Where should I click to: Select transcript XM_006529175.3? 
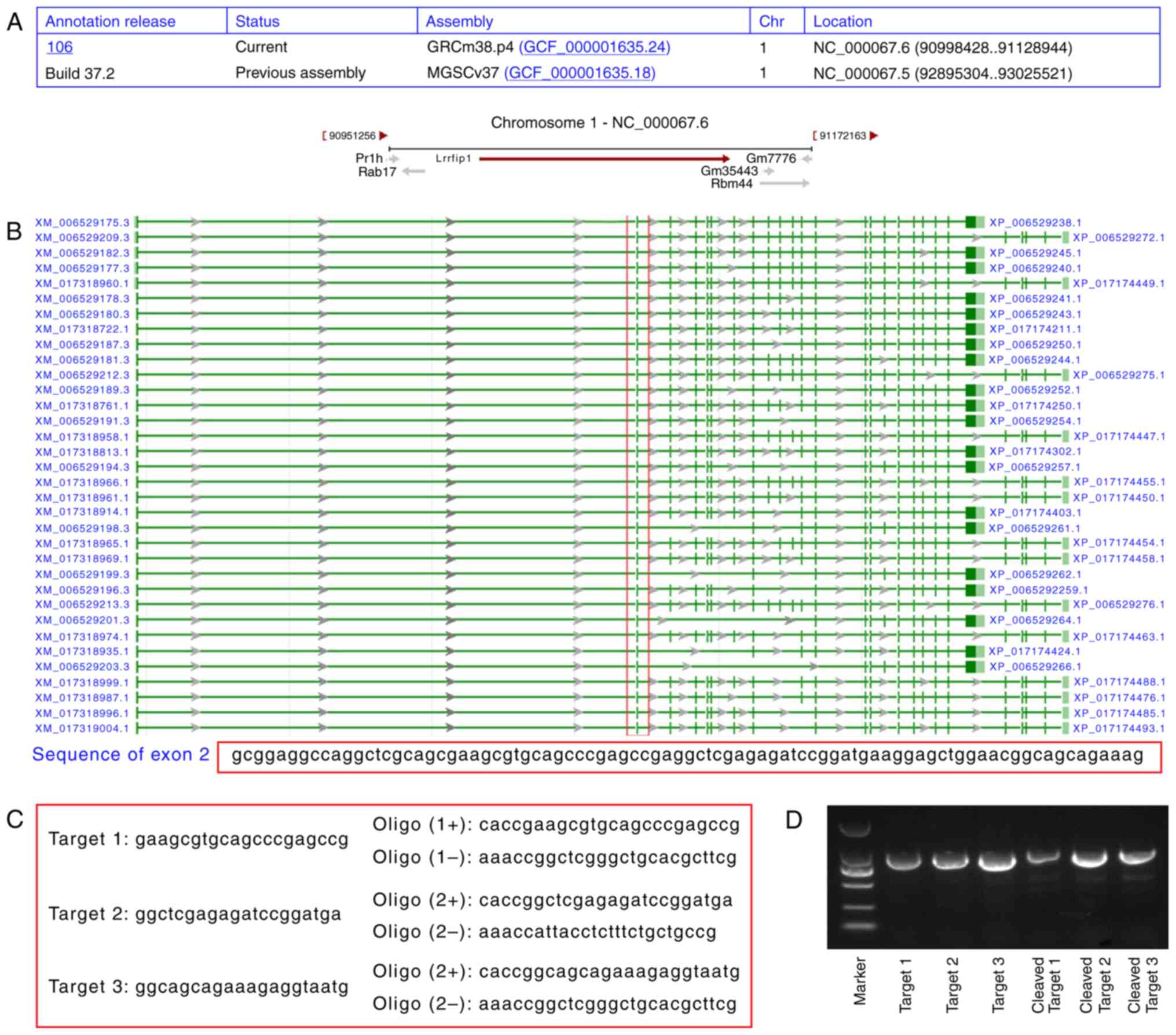coord(82,222)
